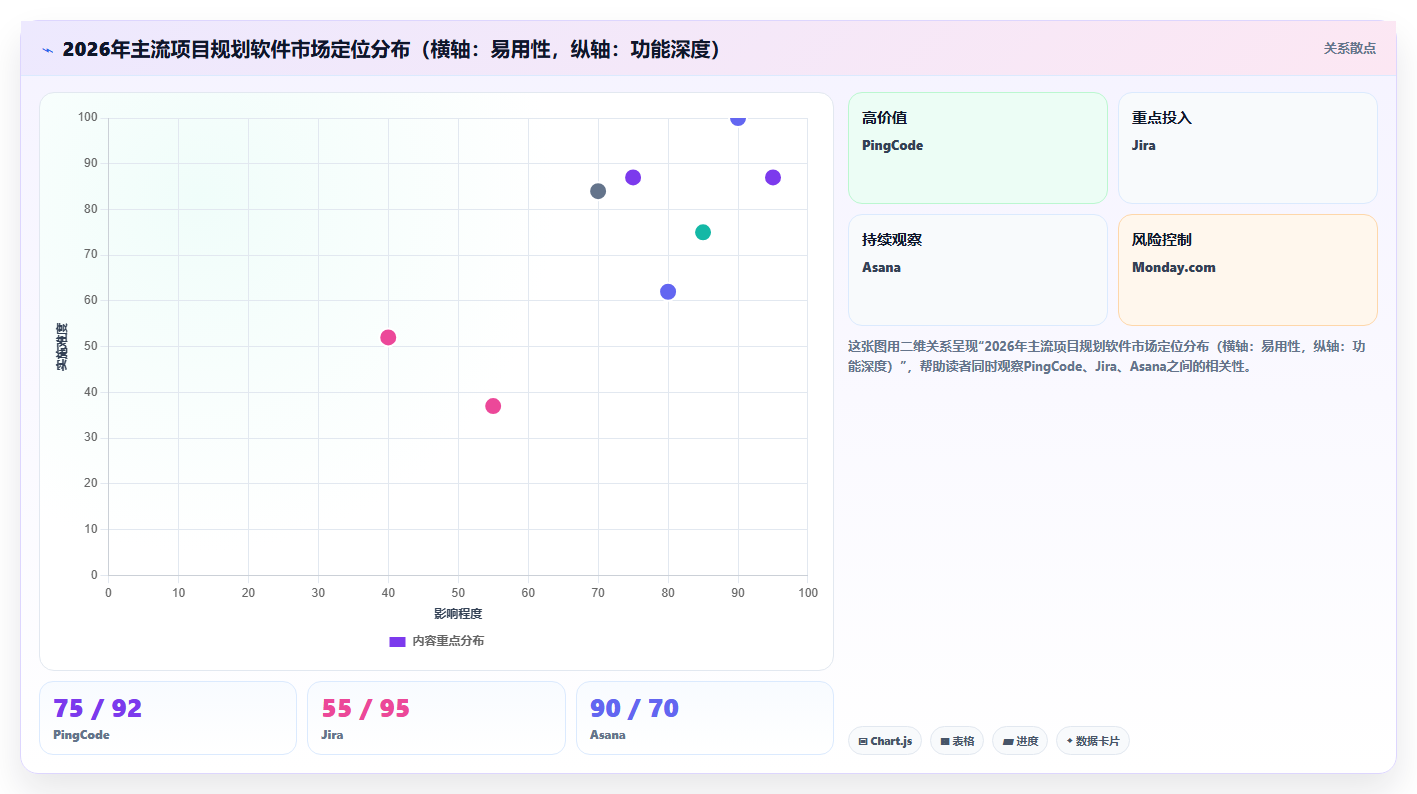Screen dimensions: 1417x794
Task: Open the 持续观察 Asana quadrant card
Action: (x=978, y=270)
